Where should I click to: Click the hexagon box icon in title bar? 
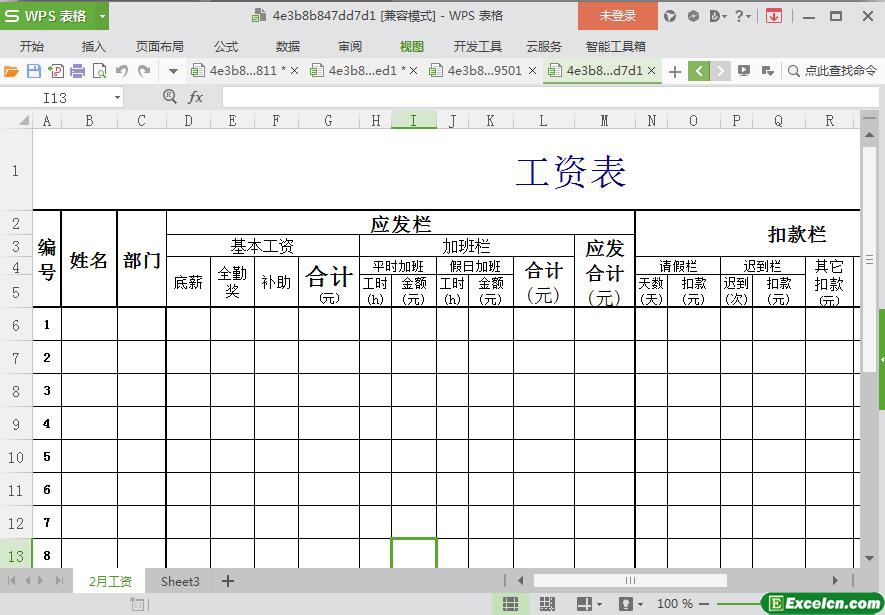click(x=693, y=16)
